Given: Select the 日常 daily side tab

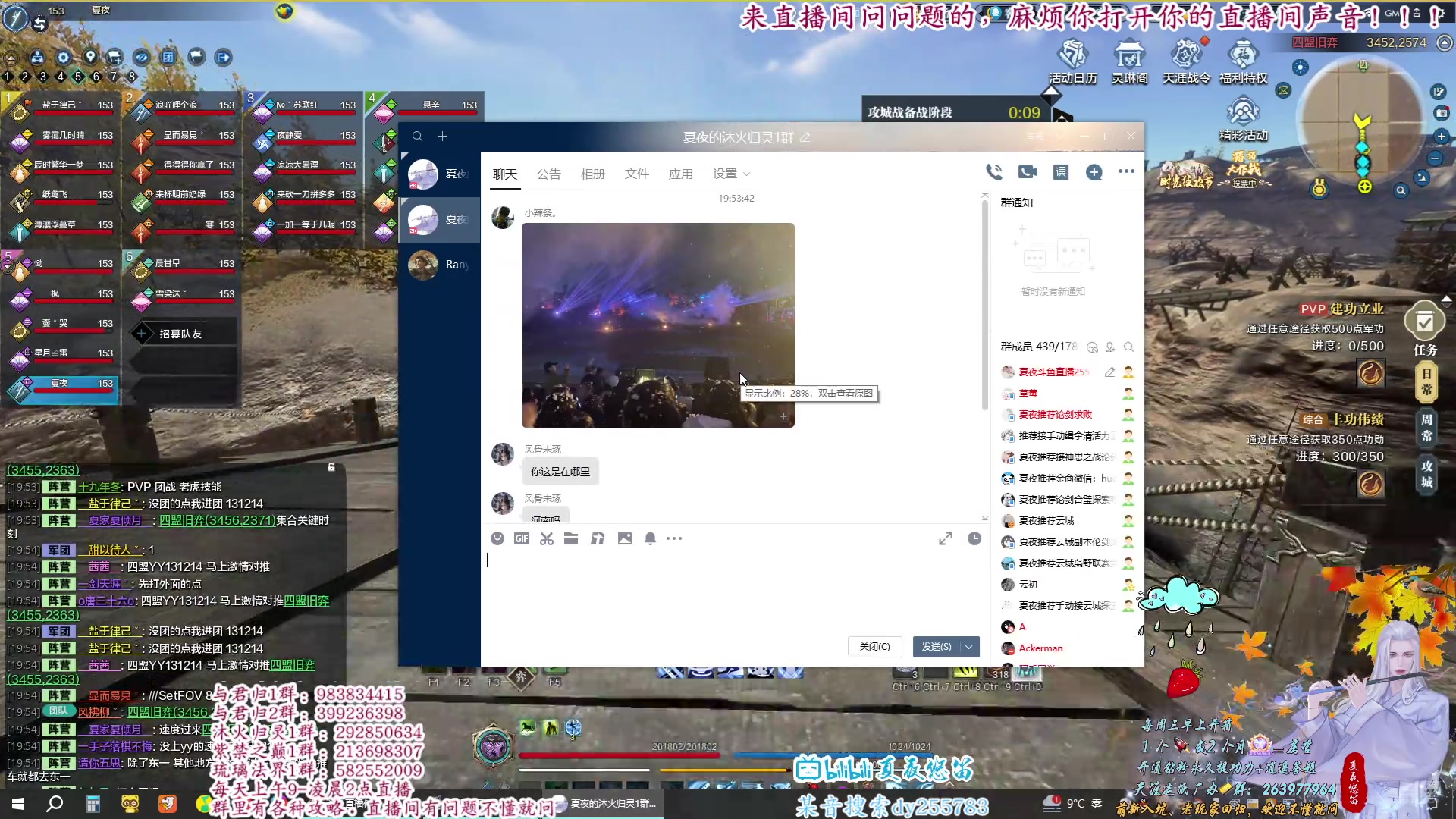Looking at the screenshot, I should point(1426,381).
